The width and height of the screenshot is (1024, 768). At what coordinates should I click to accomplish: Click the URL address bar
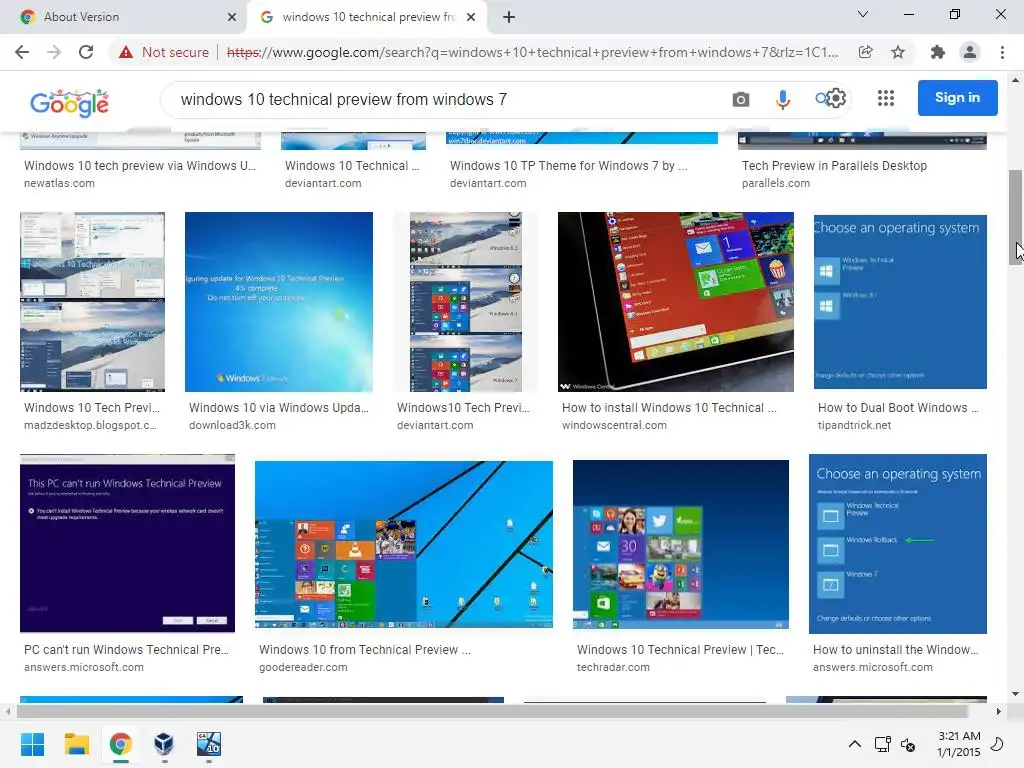(x=532, y=52)
